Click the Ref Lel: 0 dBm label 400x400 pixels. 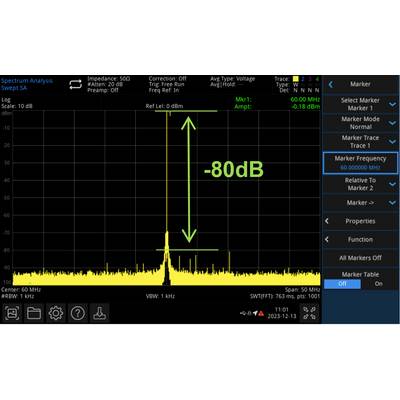click(x=164, y=106)
